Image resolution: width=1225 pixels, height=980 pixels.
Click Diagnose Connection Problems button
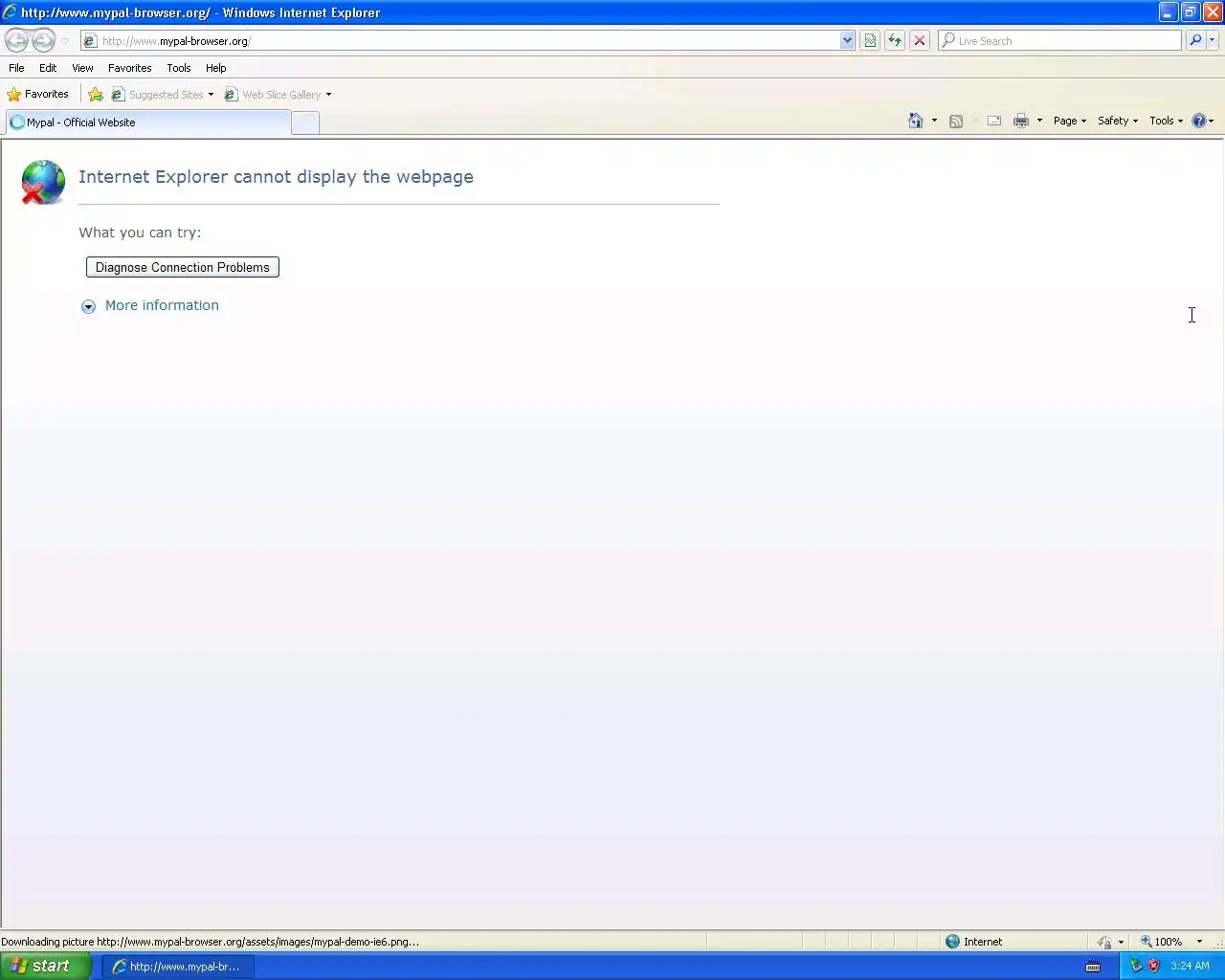[183, 267]
